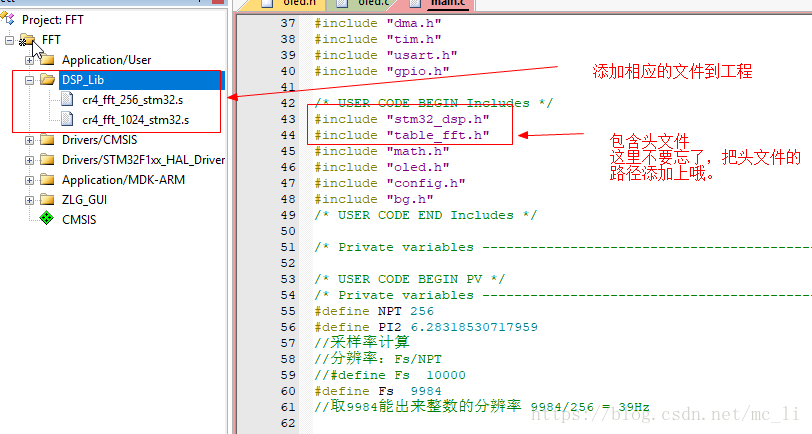Click line number 55 in the gutter
The height and width of the screenshot is (434, 812).
[288, 311]
